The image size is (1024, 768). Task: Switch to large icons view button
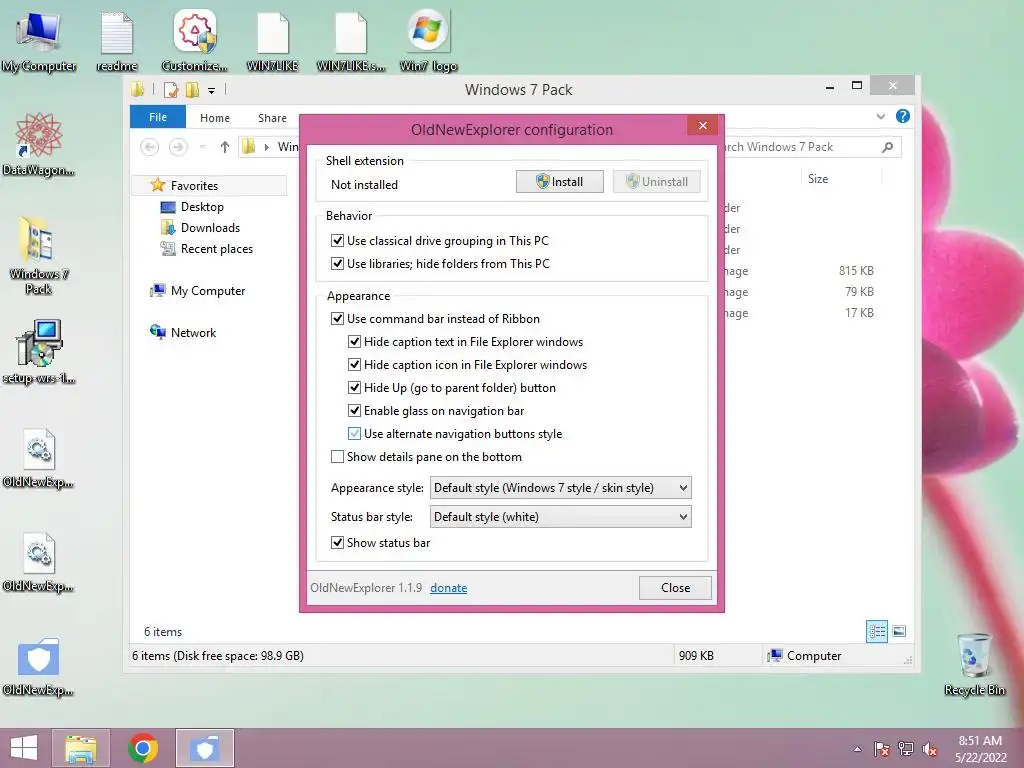coord(899,632)
